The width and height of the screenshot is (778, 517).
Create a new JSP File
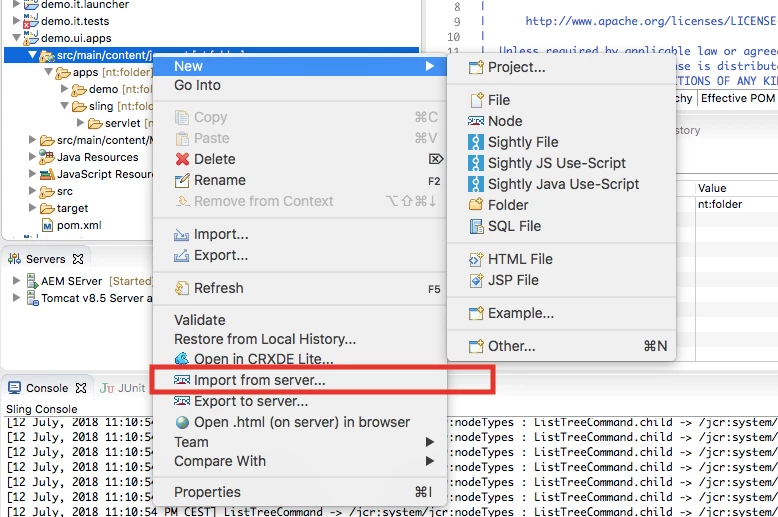562,280
